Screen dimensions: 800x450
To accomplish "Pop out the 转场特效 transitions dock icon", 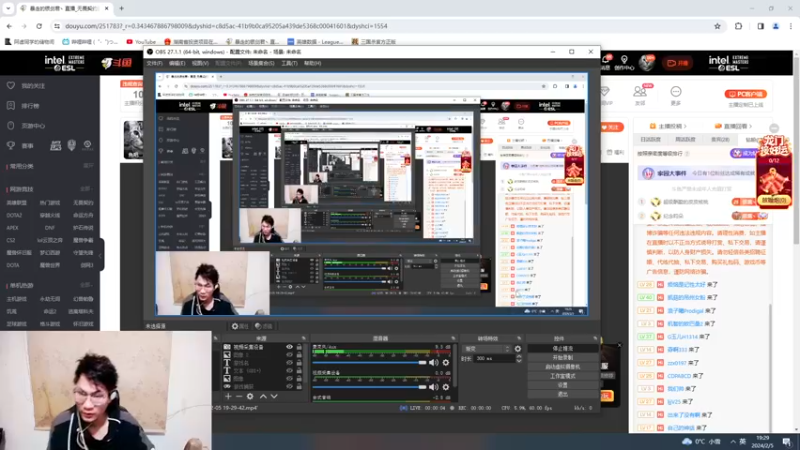I will (x=519, y=338).
